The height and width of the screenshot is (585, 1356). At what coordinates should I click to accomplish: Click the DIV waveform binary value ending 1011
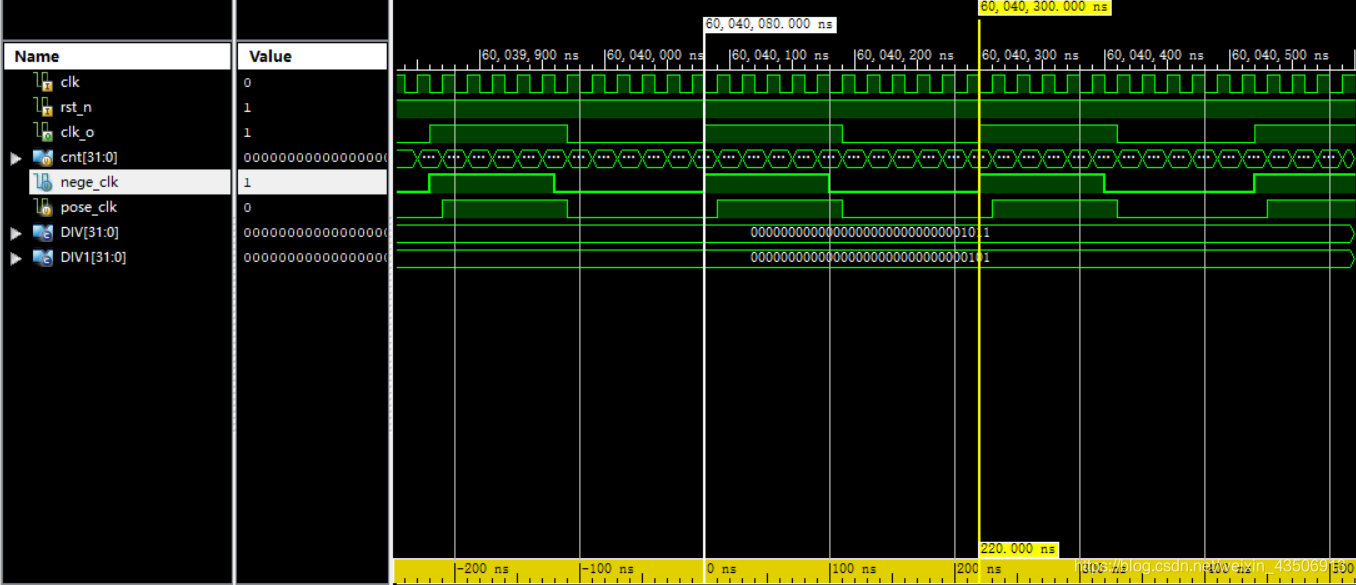click(870, 233)
